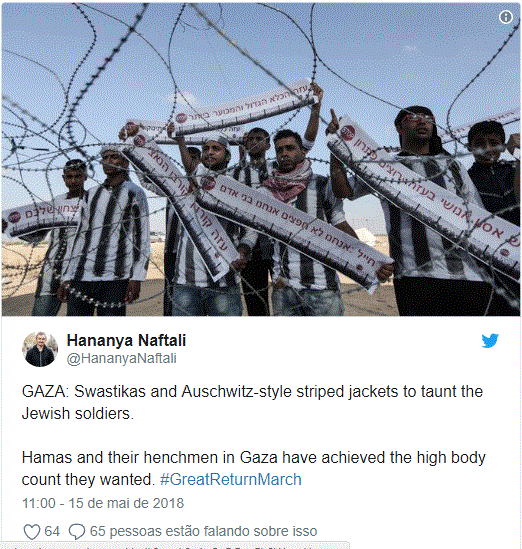
Task: Click the Twitter bird logo
Action: point(490,340)
